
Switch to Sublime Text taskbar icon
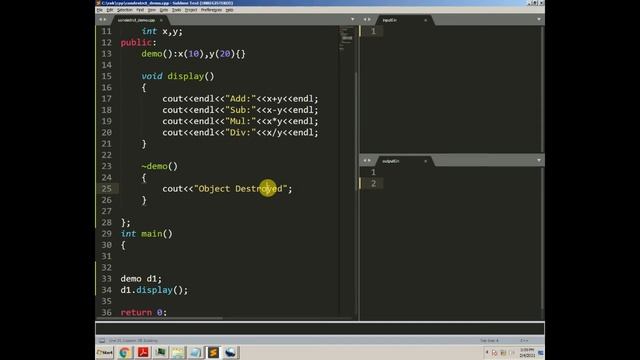click(213, 353)
